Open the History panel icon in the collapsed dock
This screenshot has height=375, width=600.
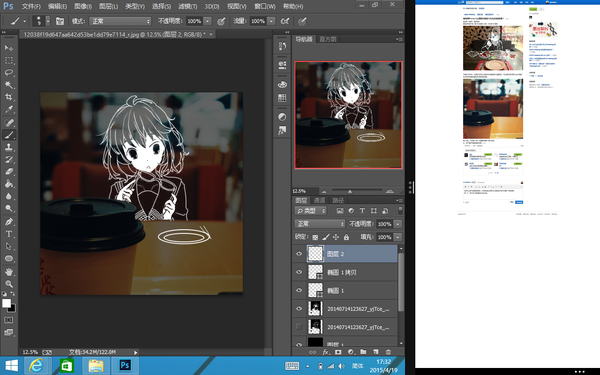282,46
